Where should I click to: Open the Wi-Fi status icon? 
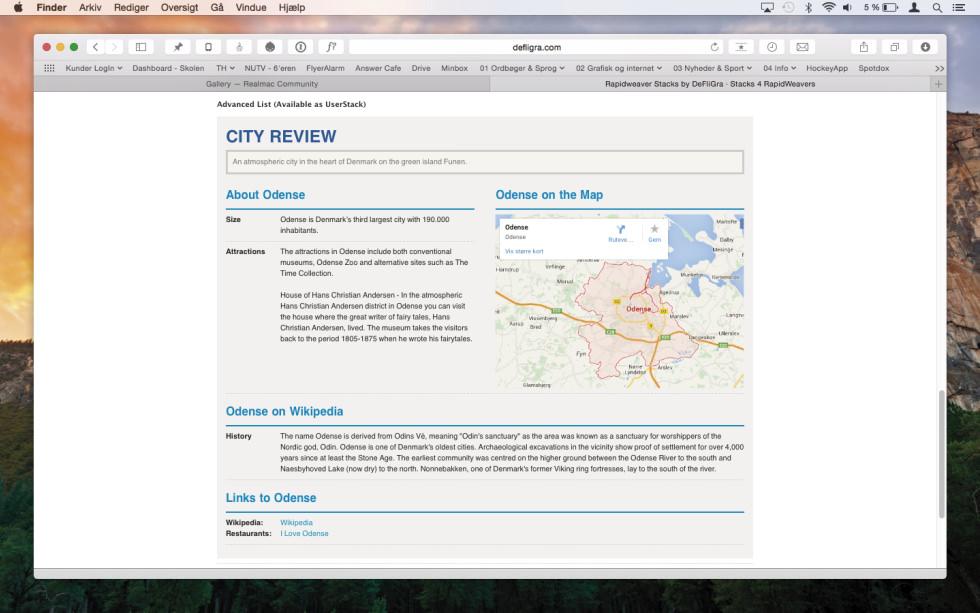click(x=829, y=7)
